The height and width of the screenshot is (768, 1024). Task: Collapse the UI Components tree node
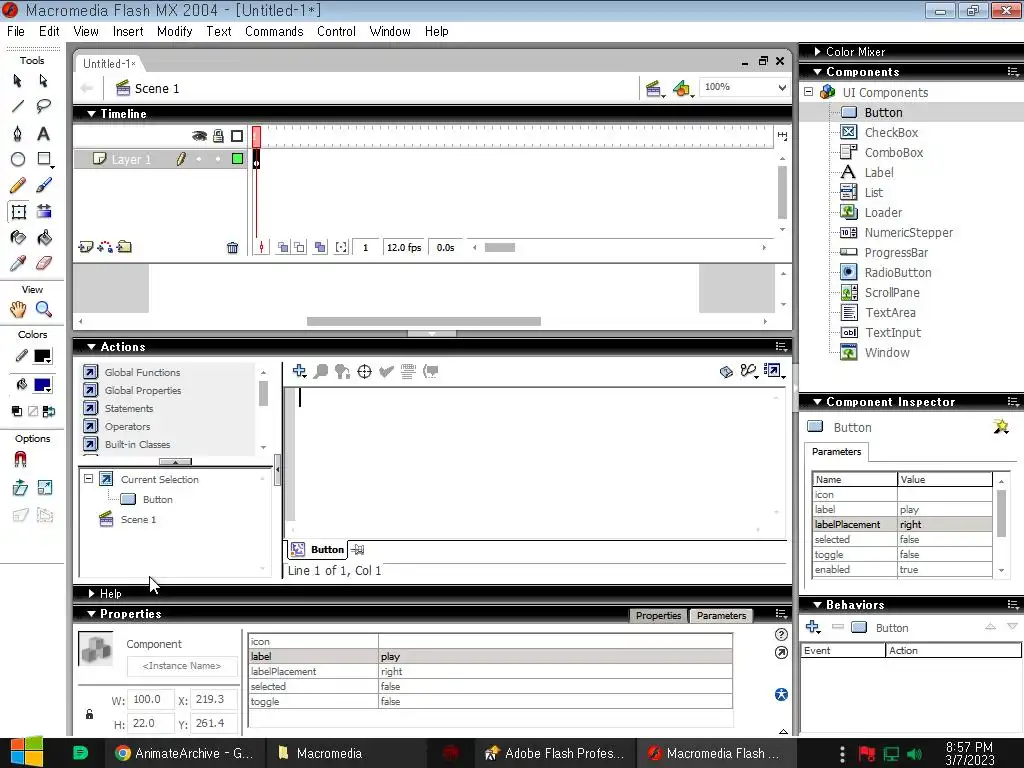(x=808, y=92)
